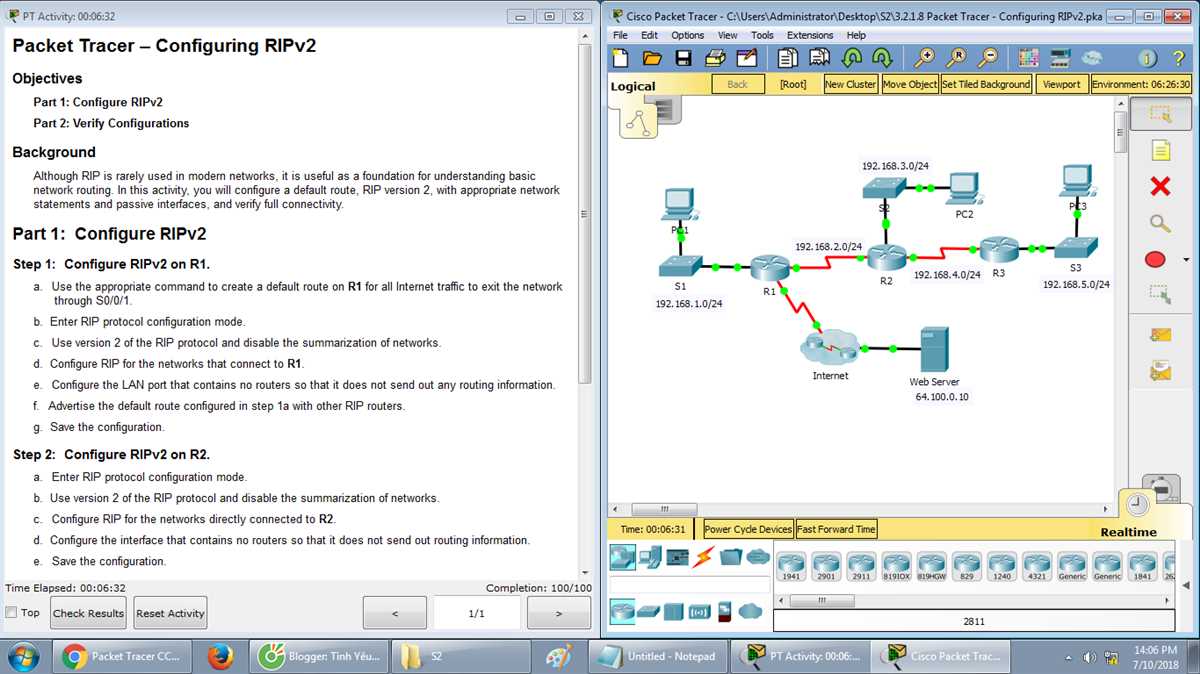Open the Tools menu
Image resolution: width=1200 pixels, height=674 pixels.
coord(762,35)
